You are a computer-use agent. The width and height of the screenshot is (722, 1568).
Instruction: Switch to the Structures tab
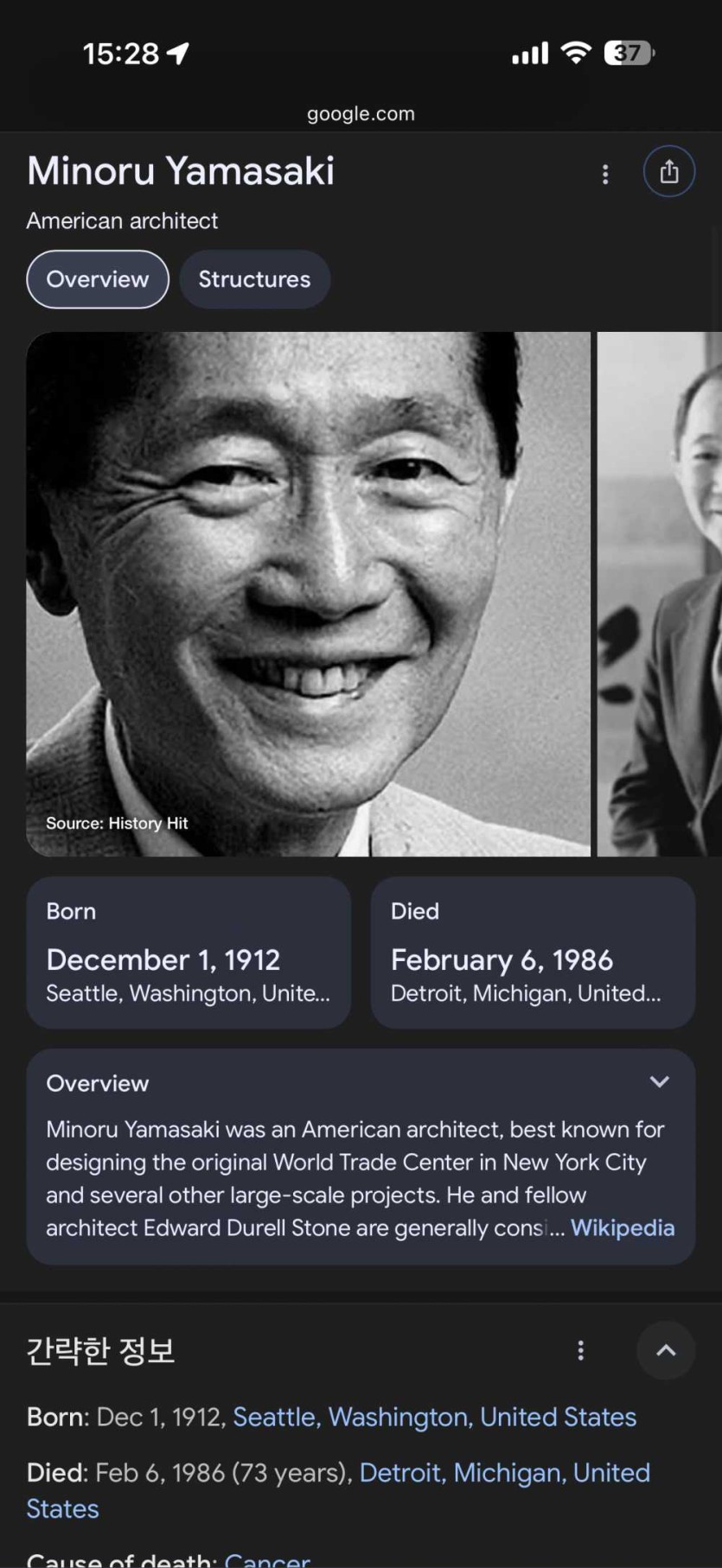tap(254, 279)
